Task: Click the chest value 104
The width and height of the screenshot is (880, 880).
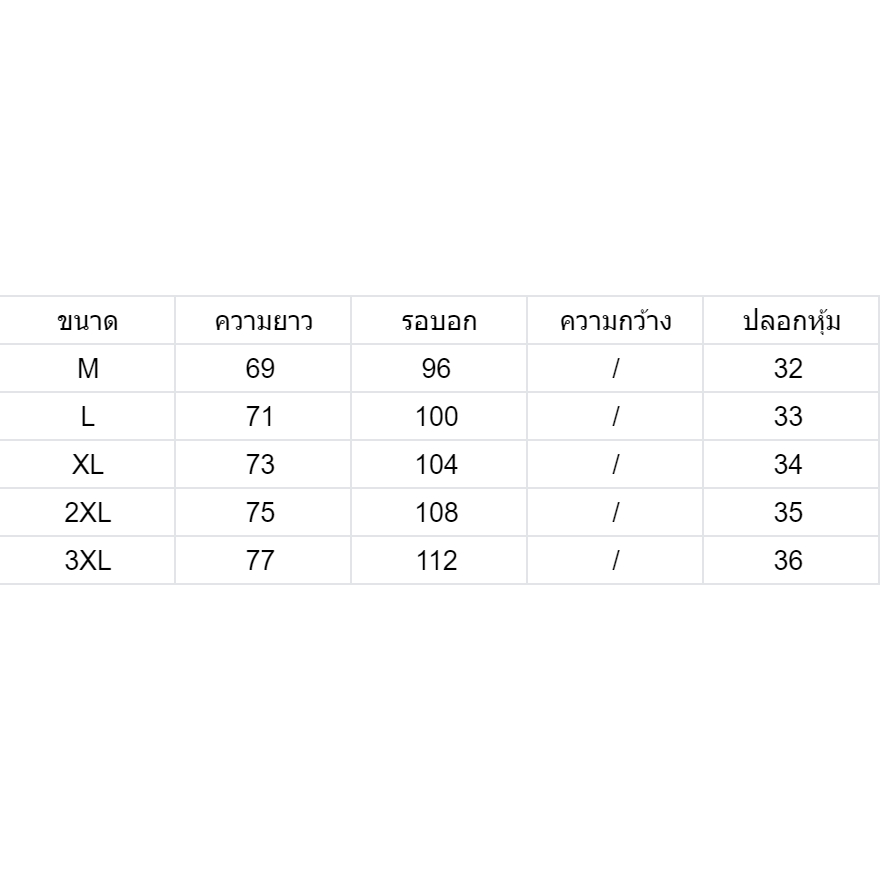Action: (439, 464)
